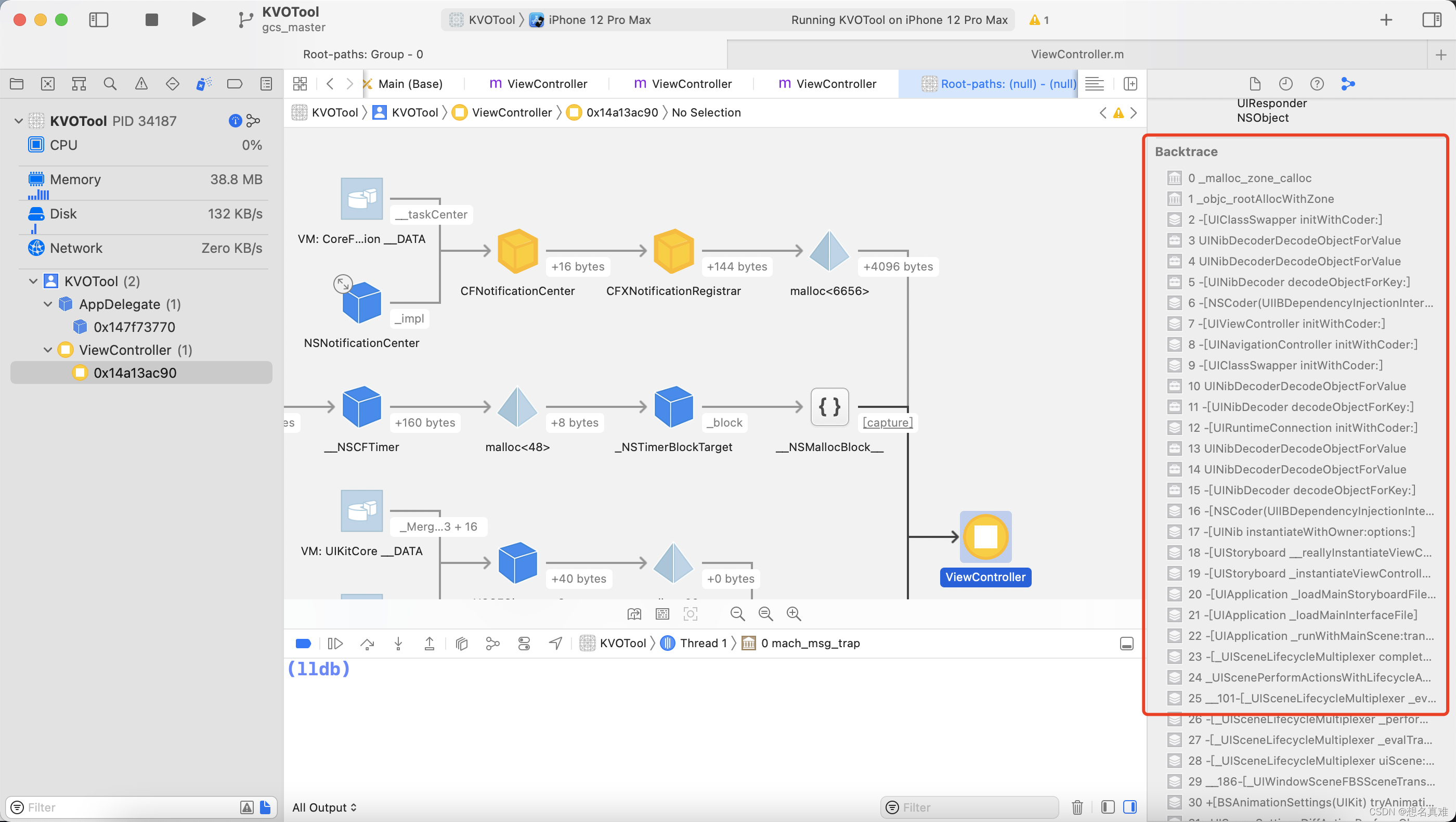
Task: Stop the running KVOTool app
Action: (151, 20)
